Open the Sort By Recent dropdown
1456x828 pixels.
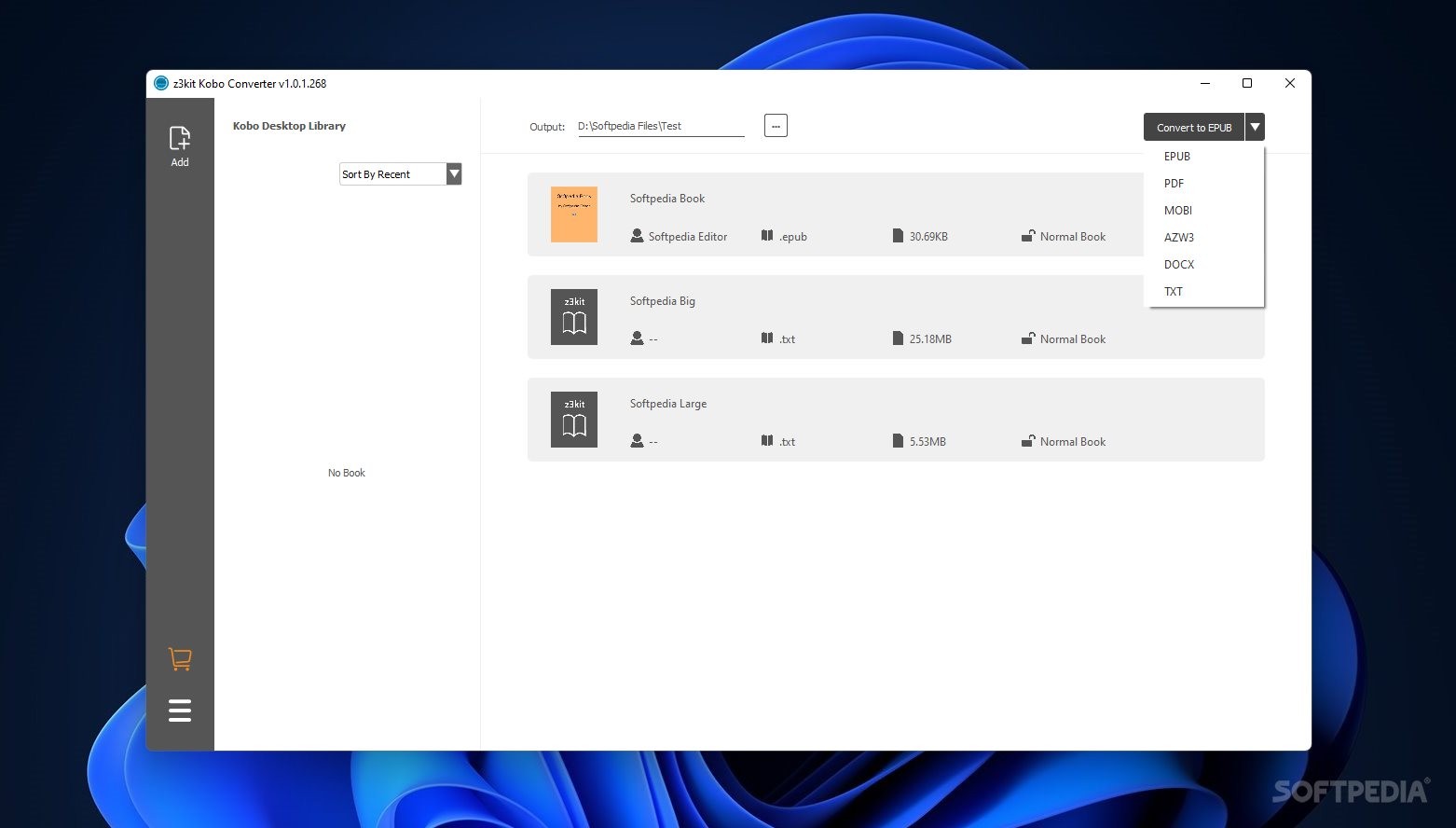click(401, 174)
